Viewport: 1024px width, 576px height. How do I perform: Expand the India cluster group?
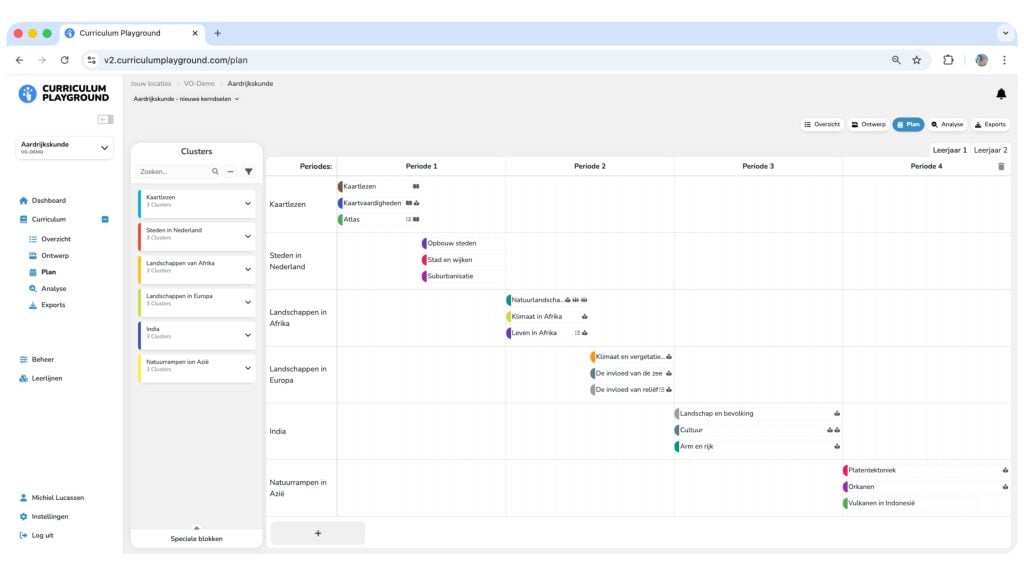[x=248, y=335]
